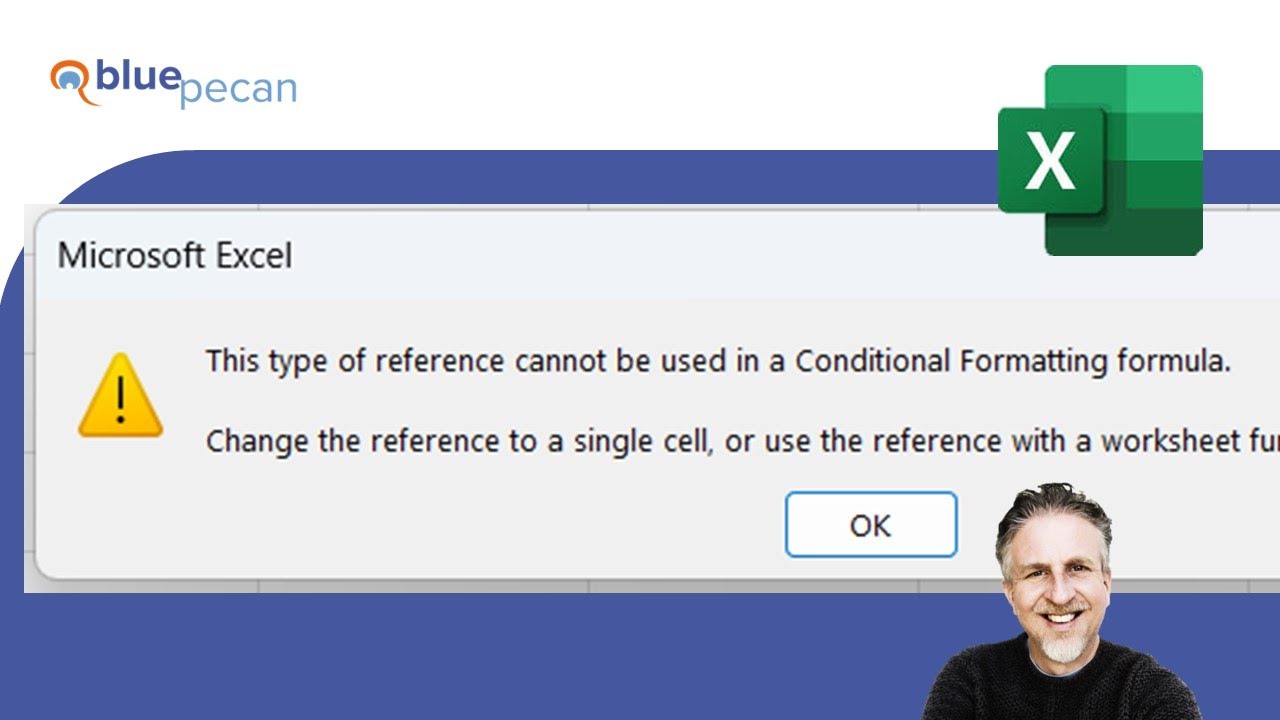
Task: Click the "Microsoft Excel" dialog title
Action: 175,255
